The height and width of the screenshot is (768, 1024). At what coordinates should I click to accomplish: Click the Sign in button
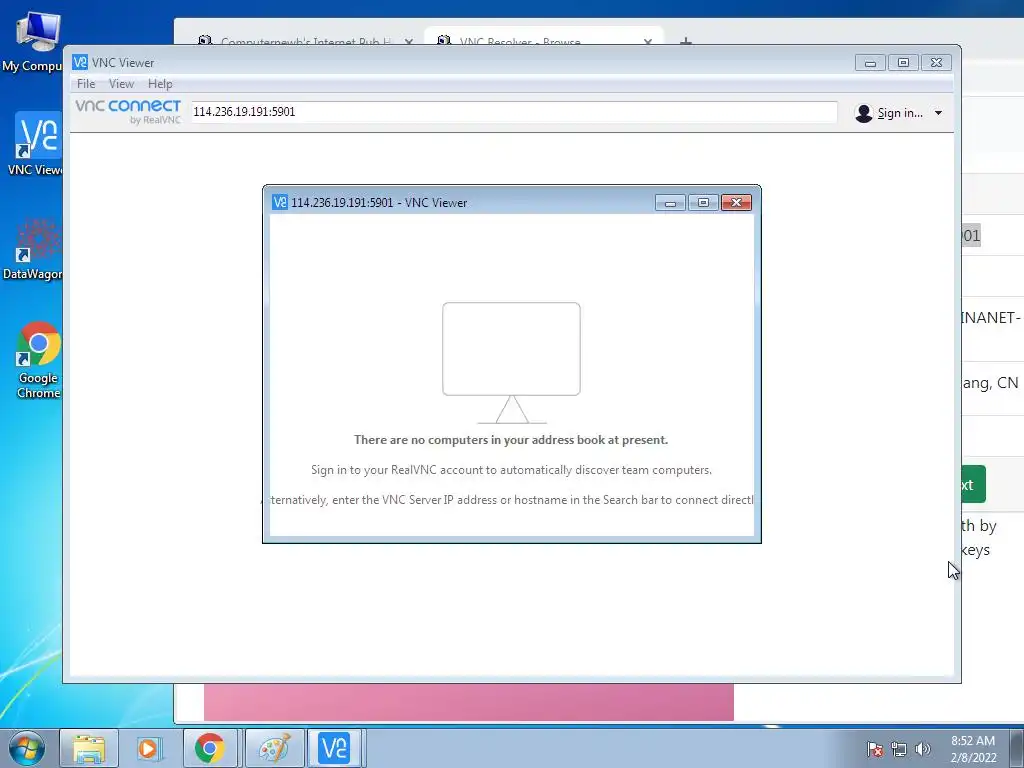pos(899,113)
